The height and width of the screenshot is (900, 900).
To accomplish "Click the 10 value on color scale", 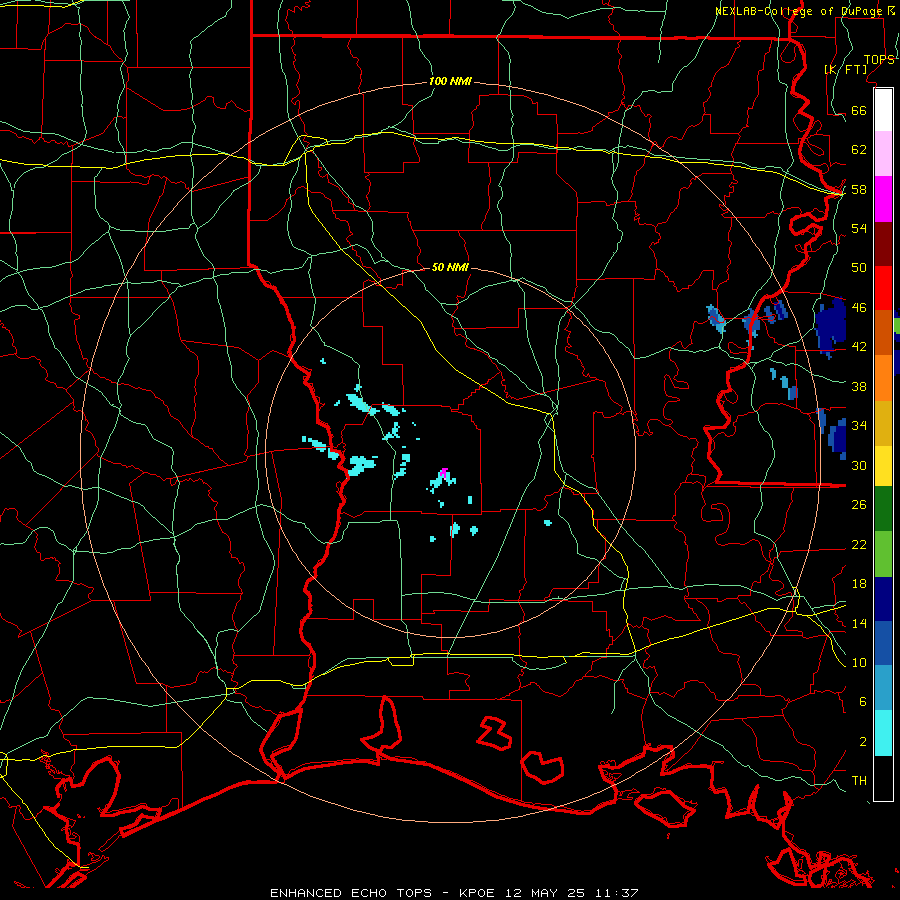I will point(859,662).
